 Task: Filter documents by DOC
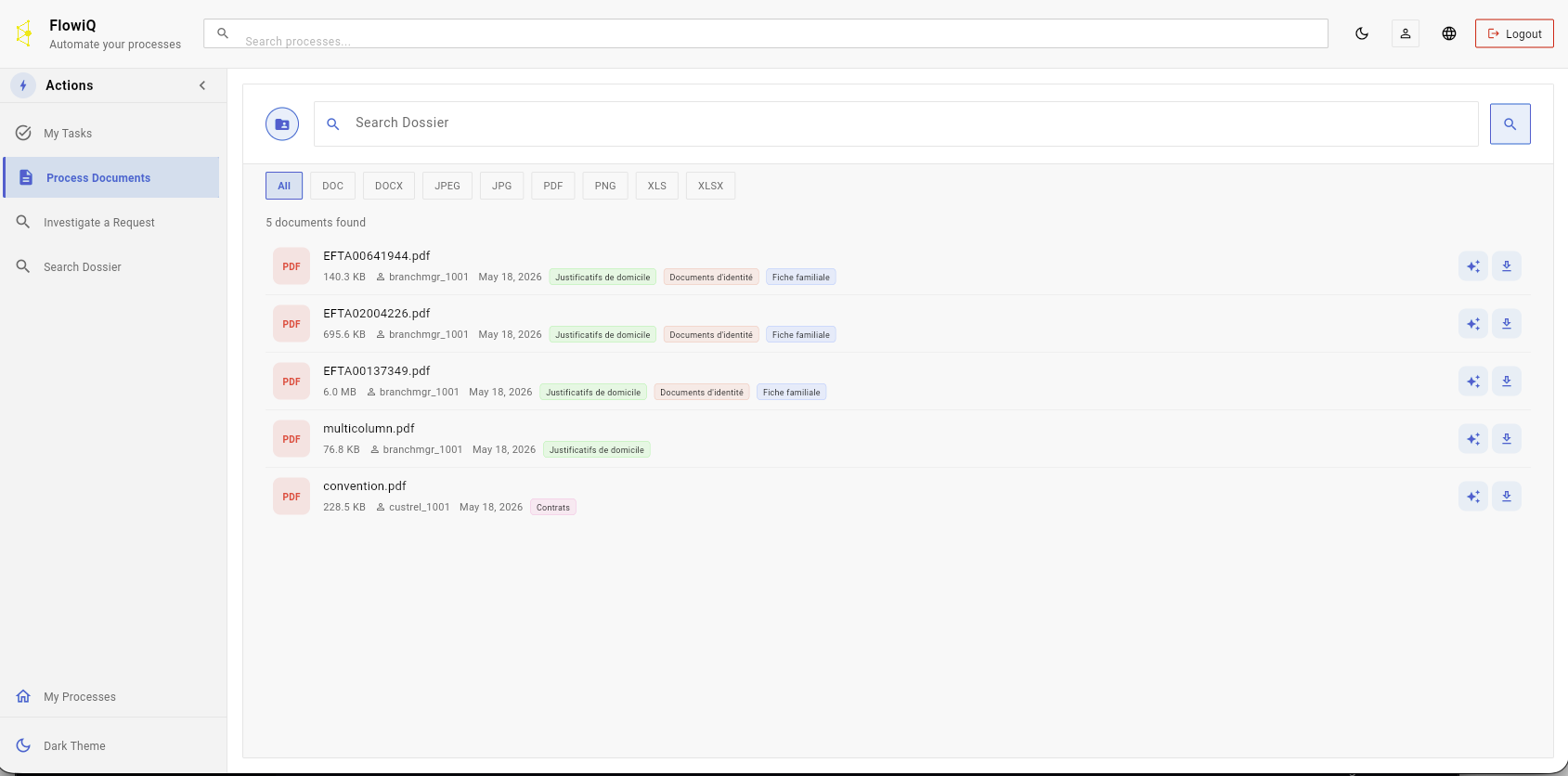tap(332, 186)
